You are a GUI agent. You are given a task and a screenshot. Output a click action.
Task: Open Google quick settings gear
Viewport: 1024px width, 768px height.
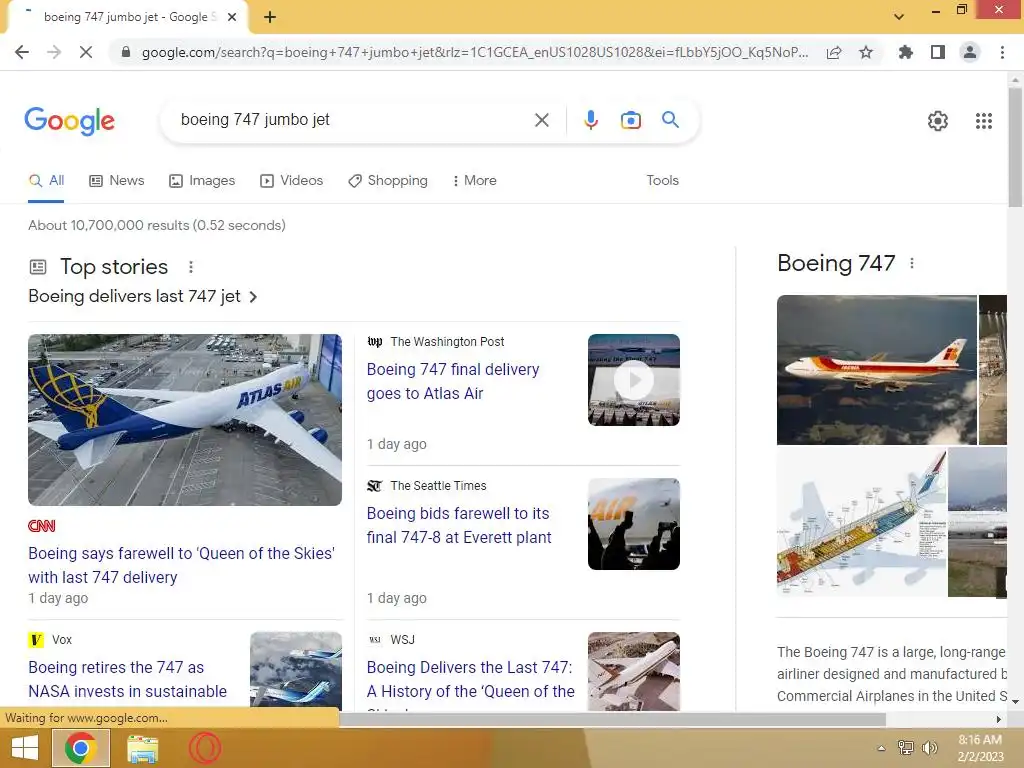pos(938,121)
